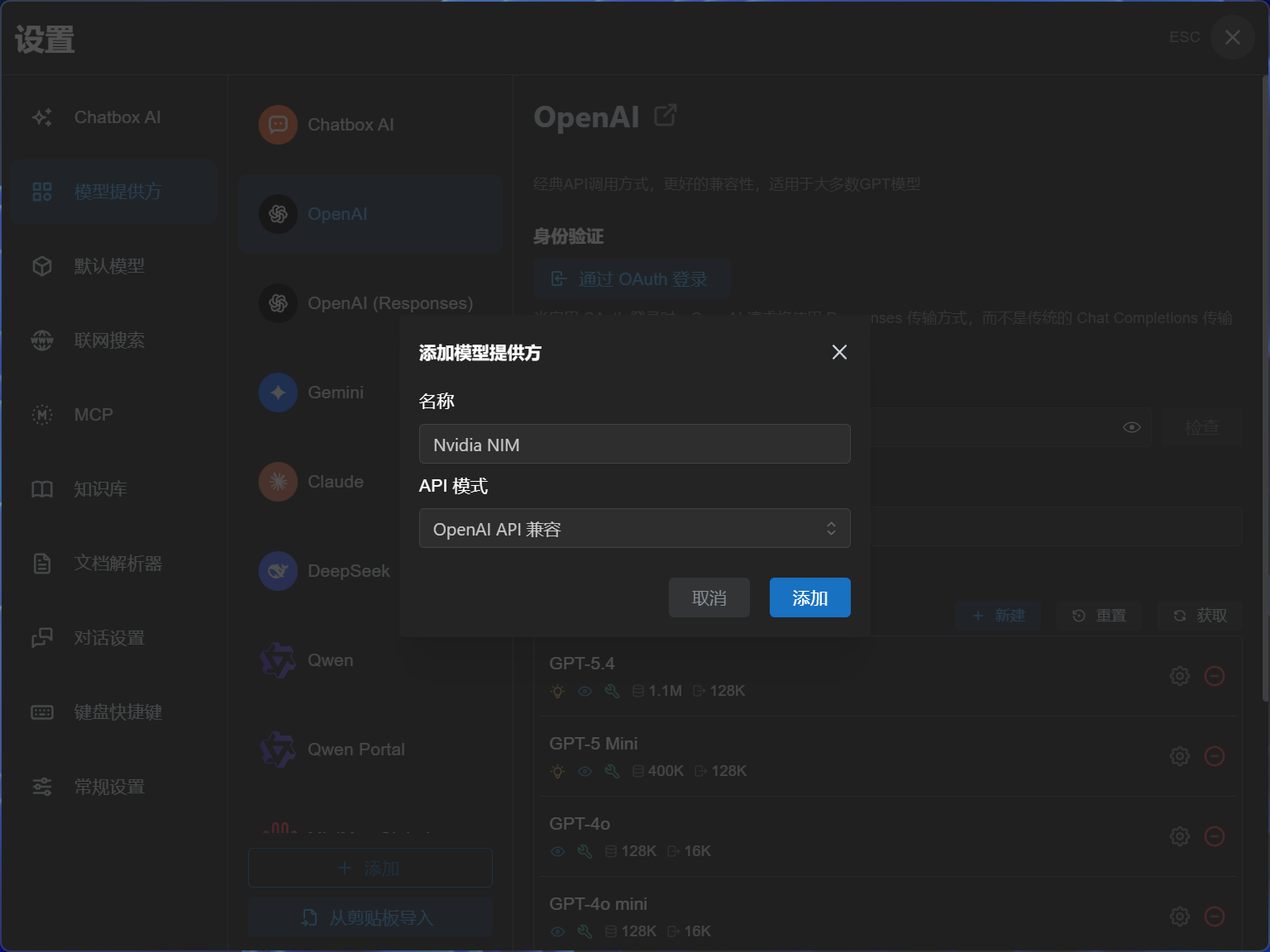The width and height of the screenshot is (1270, 952).
Task: Toggle API key visibility eye icon
Action: [x=1132, y=427]
